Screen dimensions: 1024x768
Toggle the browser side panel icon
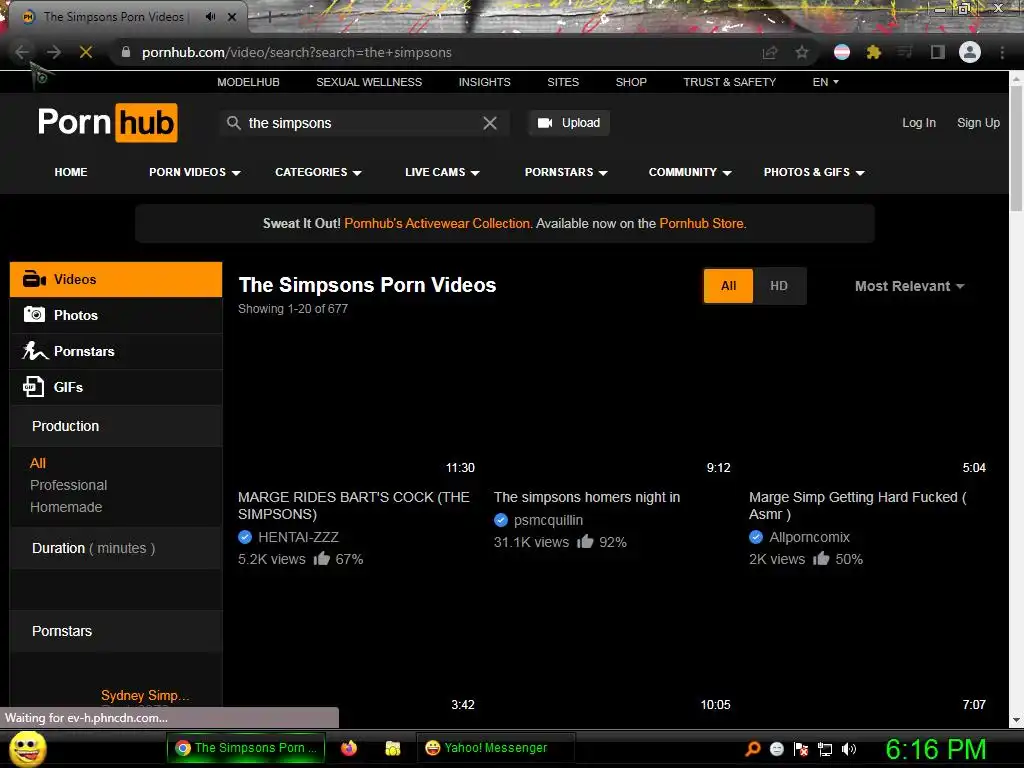(938, 52)
